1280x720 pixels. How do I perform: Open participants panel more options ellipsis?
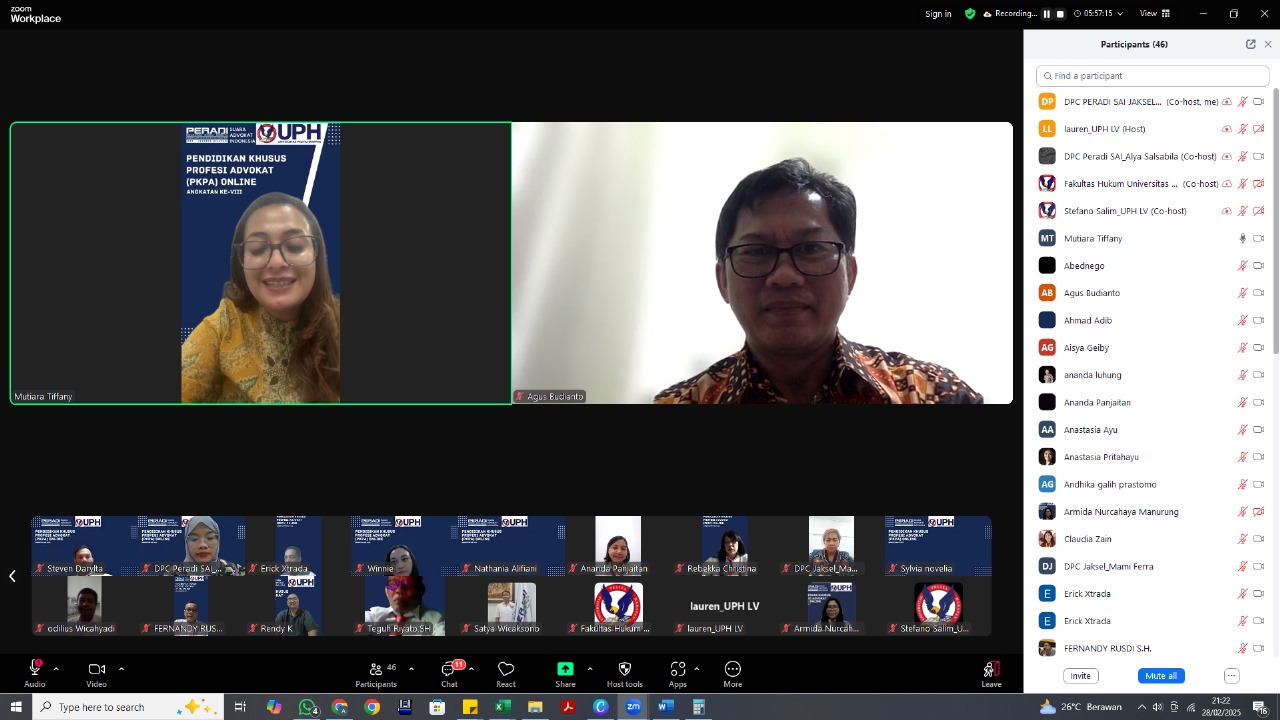tap(1231, 676)
